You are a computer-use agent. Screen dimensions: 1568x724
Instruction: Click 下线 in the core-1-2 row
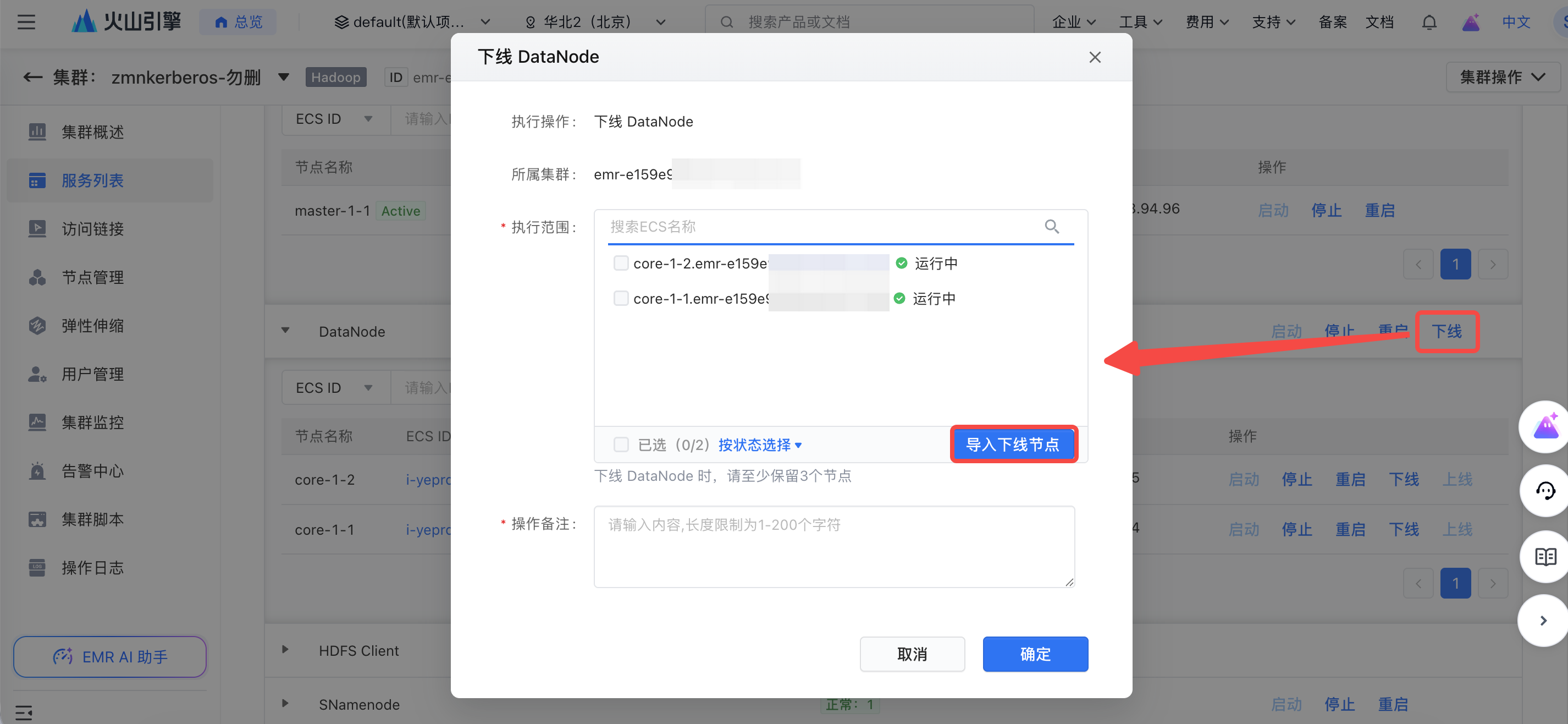1404,479
